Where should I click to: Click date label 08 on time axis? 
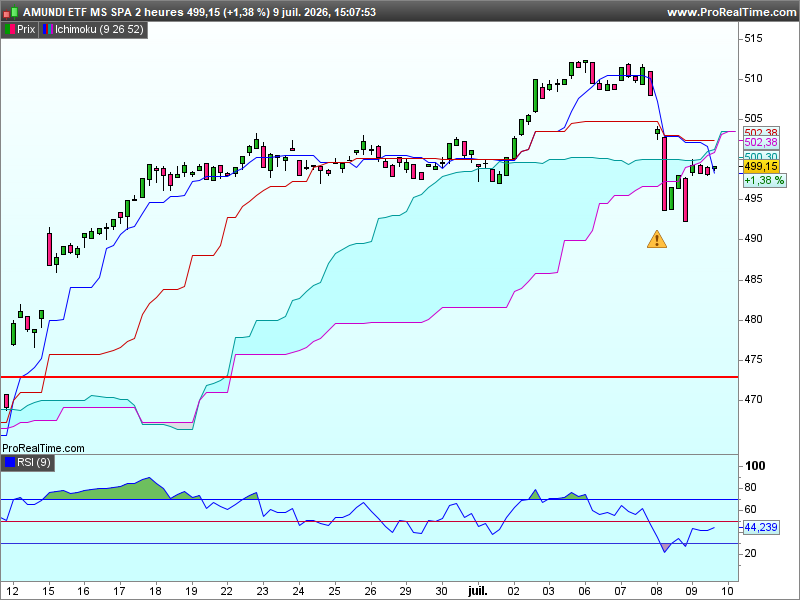657,591
